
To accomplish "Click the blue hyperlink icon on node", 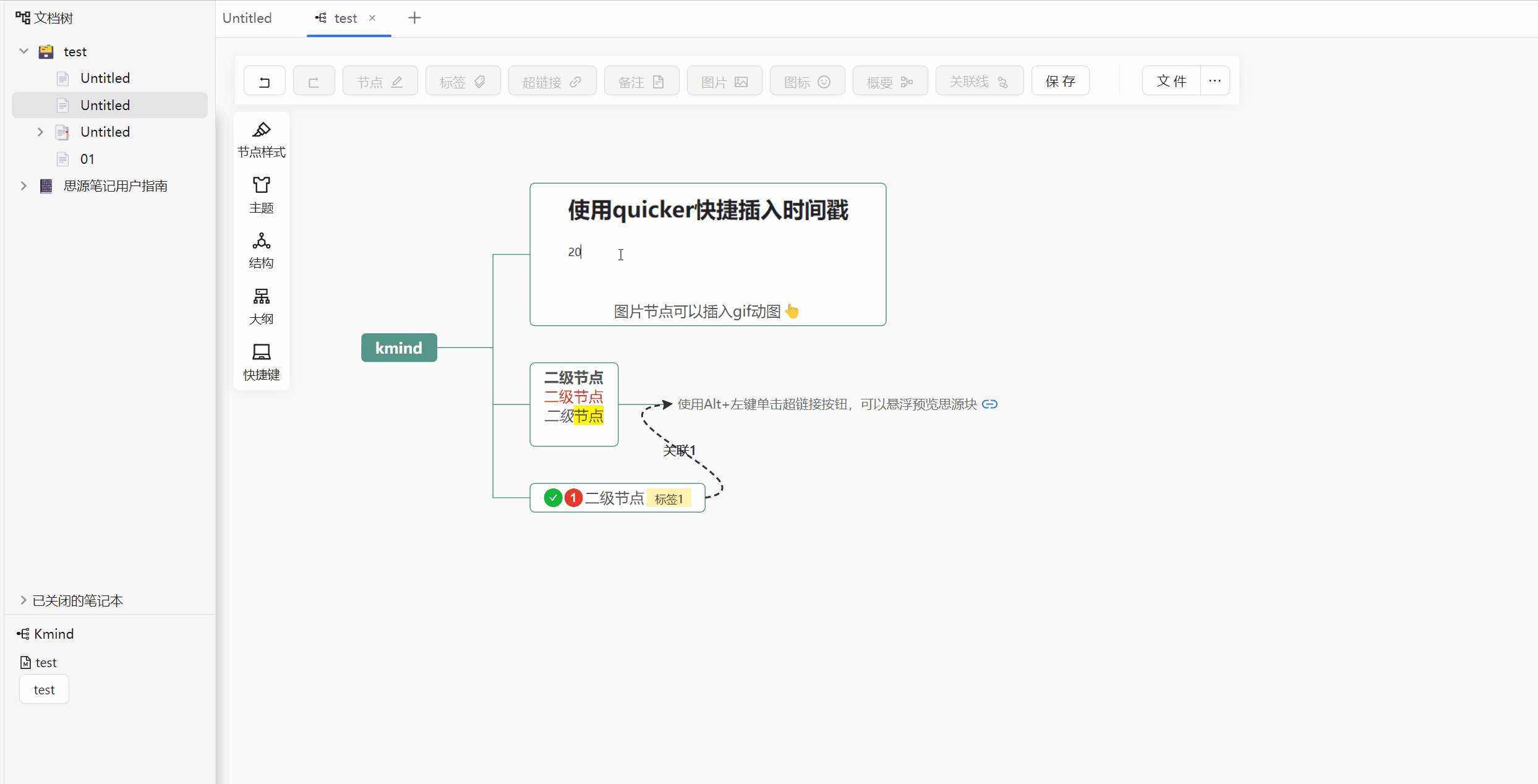I will tap(989, 404).
